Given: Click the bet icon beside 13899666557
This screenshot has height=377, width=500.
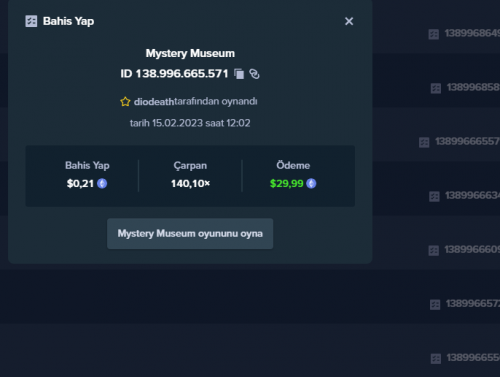Looking at the screenshot, I should click(424, 142).
